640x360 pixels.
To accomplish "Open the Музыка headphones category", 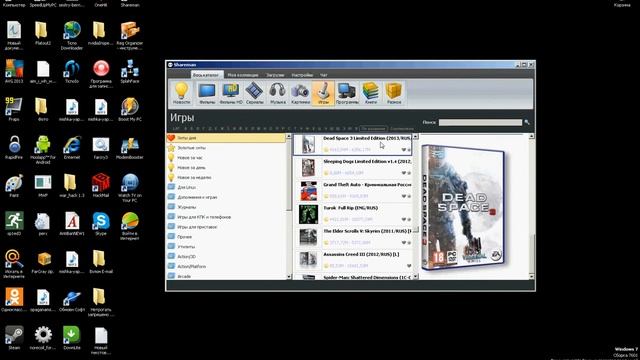I will pyautogui.click(x=278, y=93).
